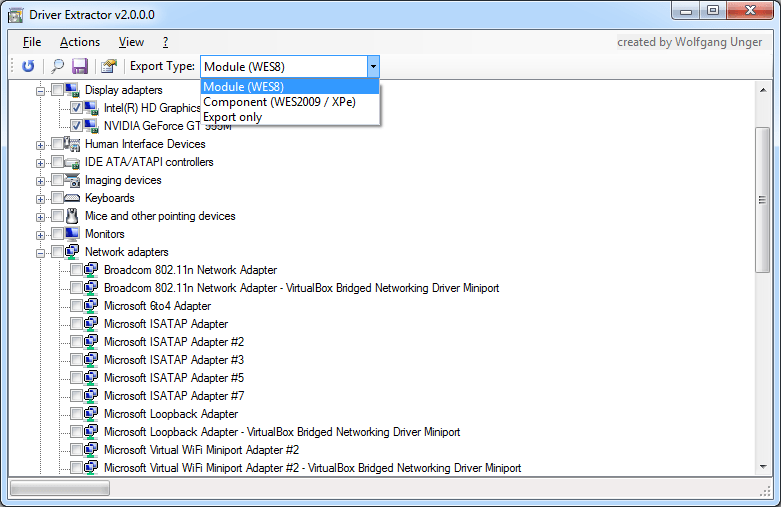
Task: Expand the IDE ATA/ATAPI controllers node
Action: click(x=40, y=163)
